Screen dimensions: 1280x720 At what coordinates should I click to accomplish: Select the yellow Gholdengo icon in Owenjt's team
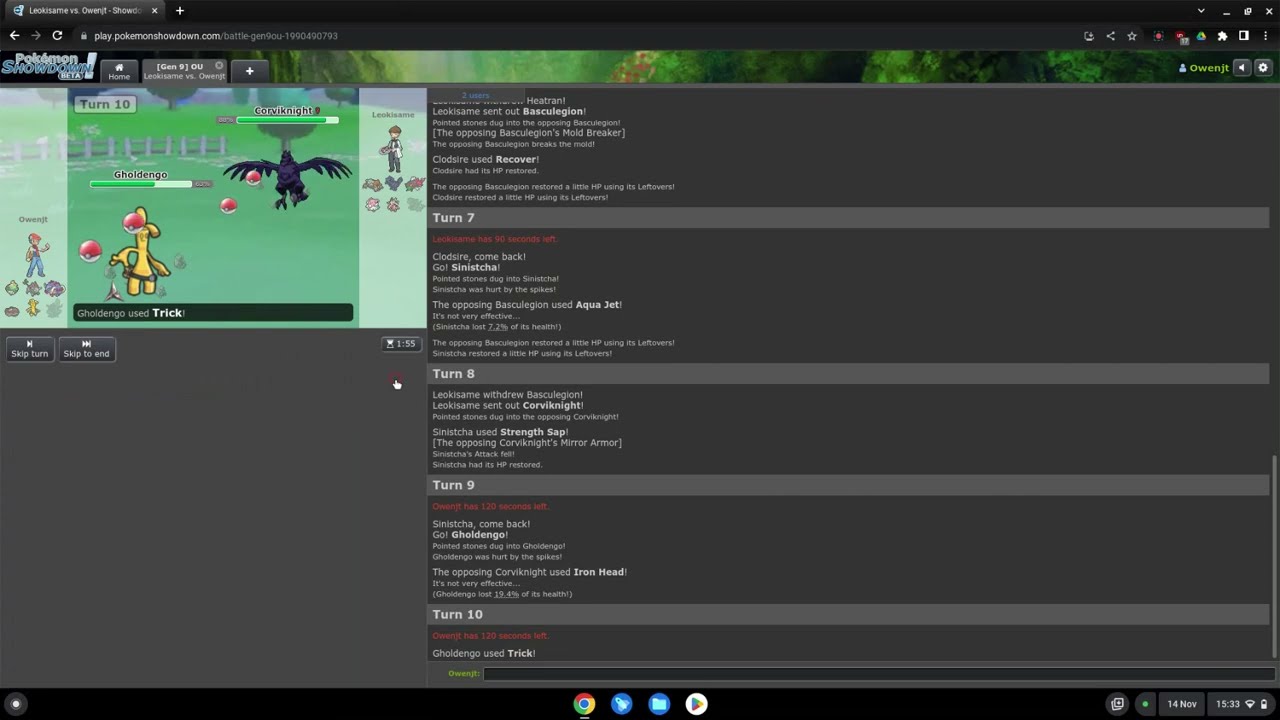point(33,308)
